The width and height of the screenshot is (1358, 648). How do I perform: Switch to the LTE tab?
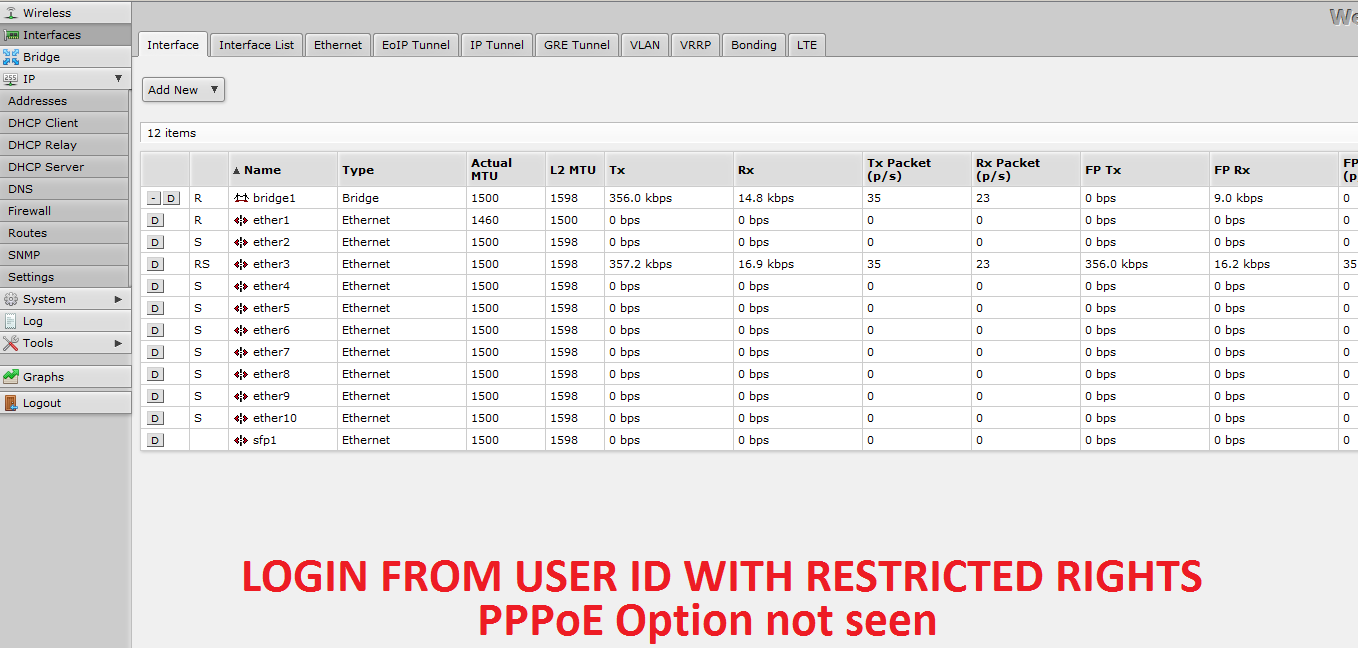click(x=807, y=45)
